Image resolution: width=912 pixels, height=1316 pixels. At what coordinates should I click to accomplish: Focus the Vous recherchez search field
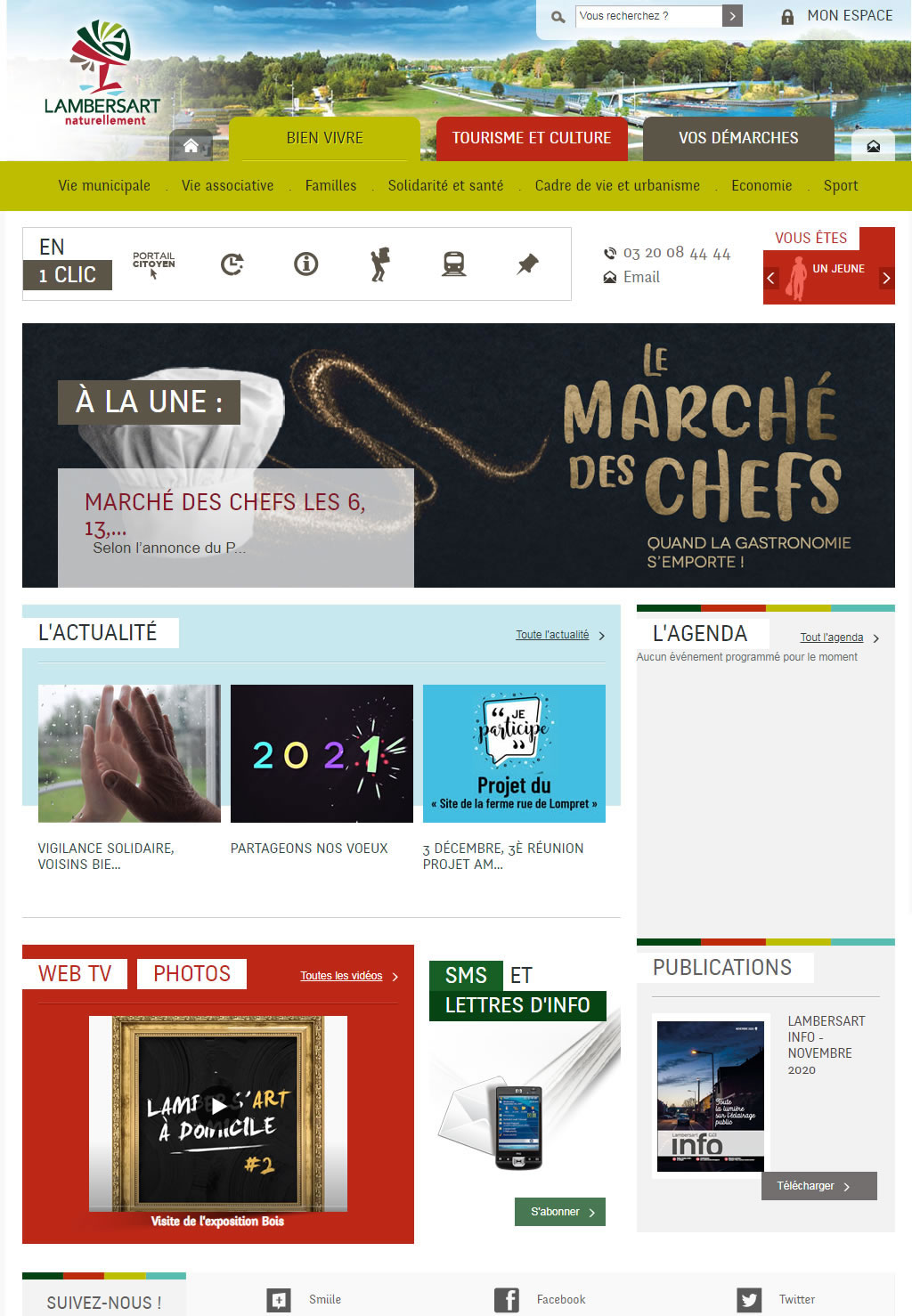(648, 16)
